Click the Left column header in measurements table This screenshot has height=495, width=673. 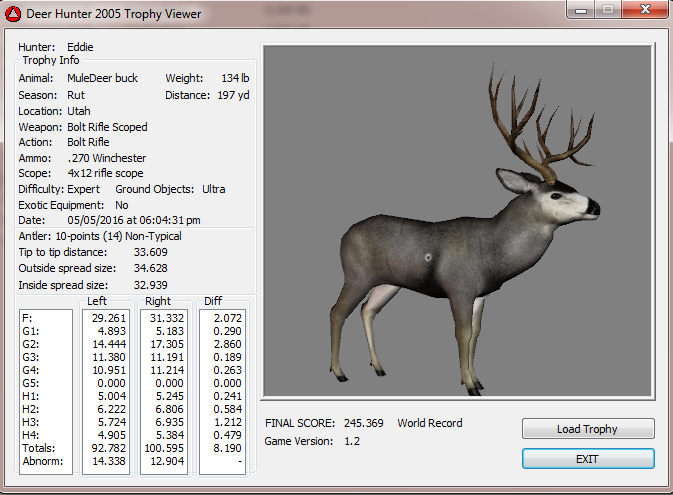tap(98, 301)
